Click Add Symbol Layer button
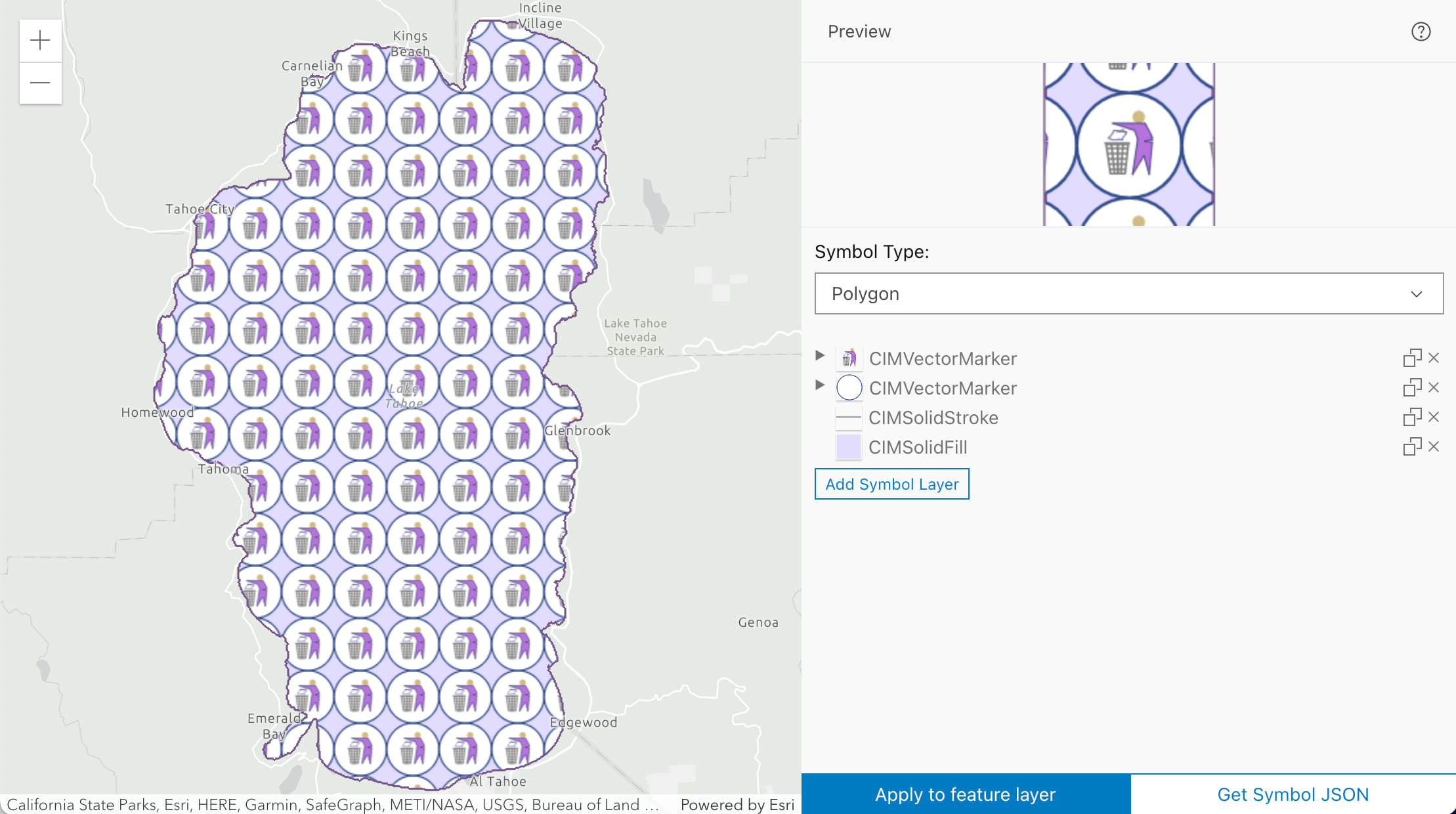1456x814 pixels. 891,484
